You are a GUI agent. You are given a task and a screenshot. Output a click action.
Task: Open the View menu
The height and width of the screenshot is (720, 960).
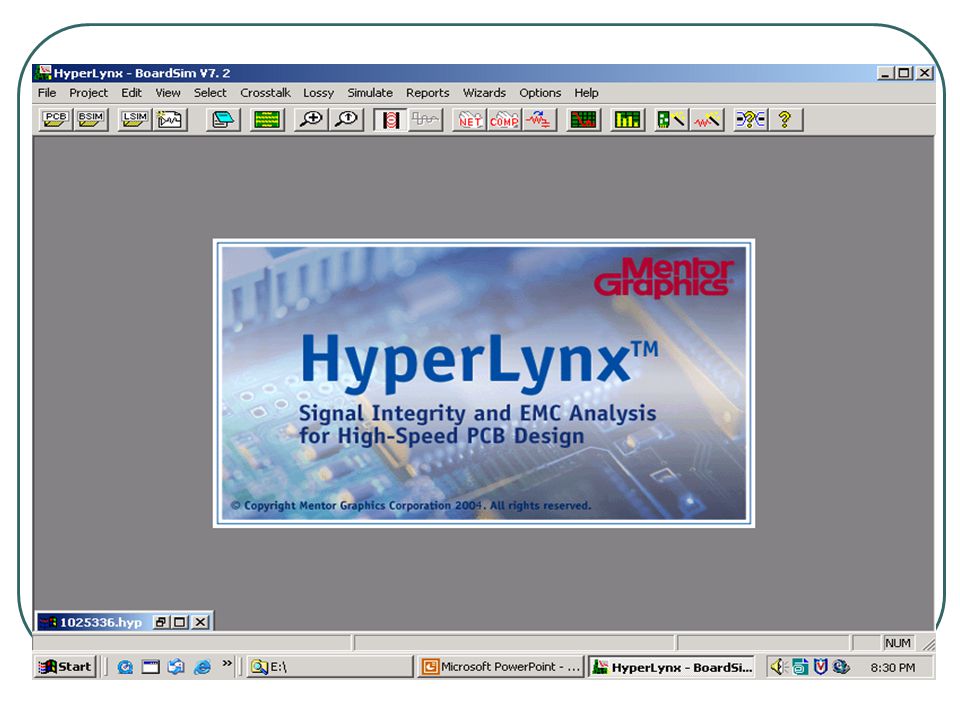(x=167, y=92)
